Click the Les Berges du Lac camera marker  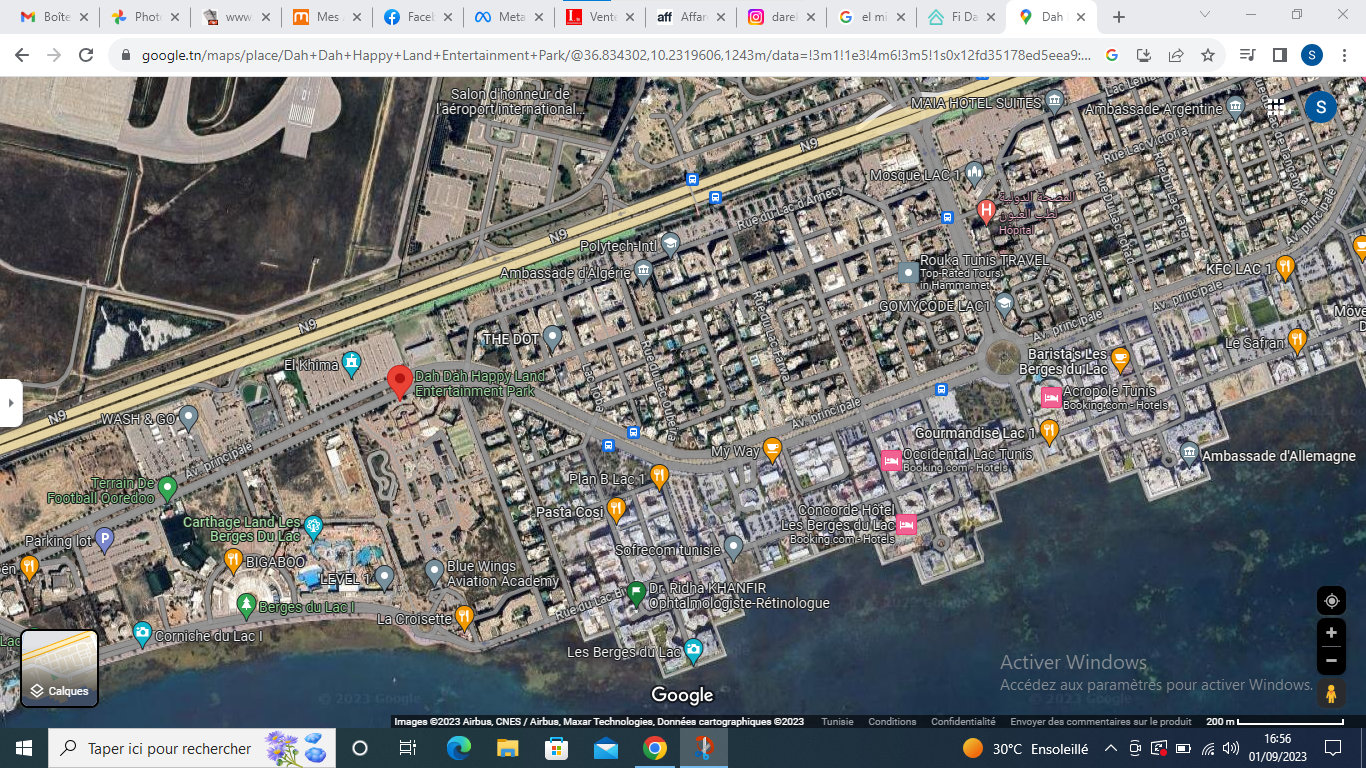pyautogui.click(x=693, y=651)
